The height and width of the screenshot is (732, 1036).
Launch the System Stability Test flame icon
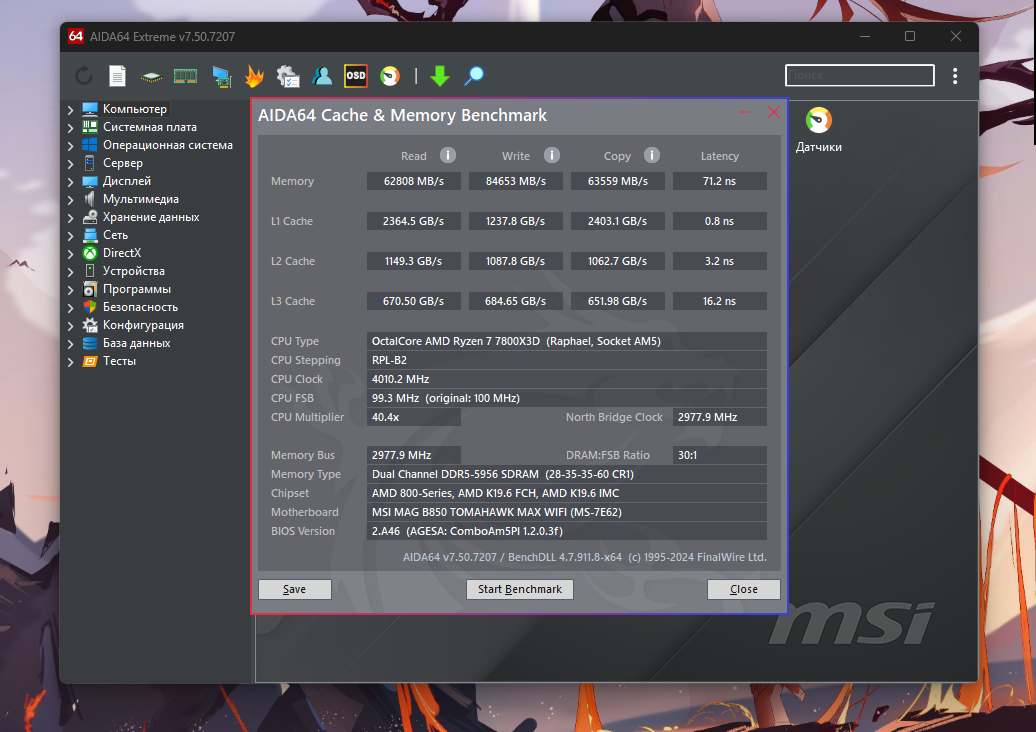pyautogui.click(x=254, y=77)
